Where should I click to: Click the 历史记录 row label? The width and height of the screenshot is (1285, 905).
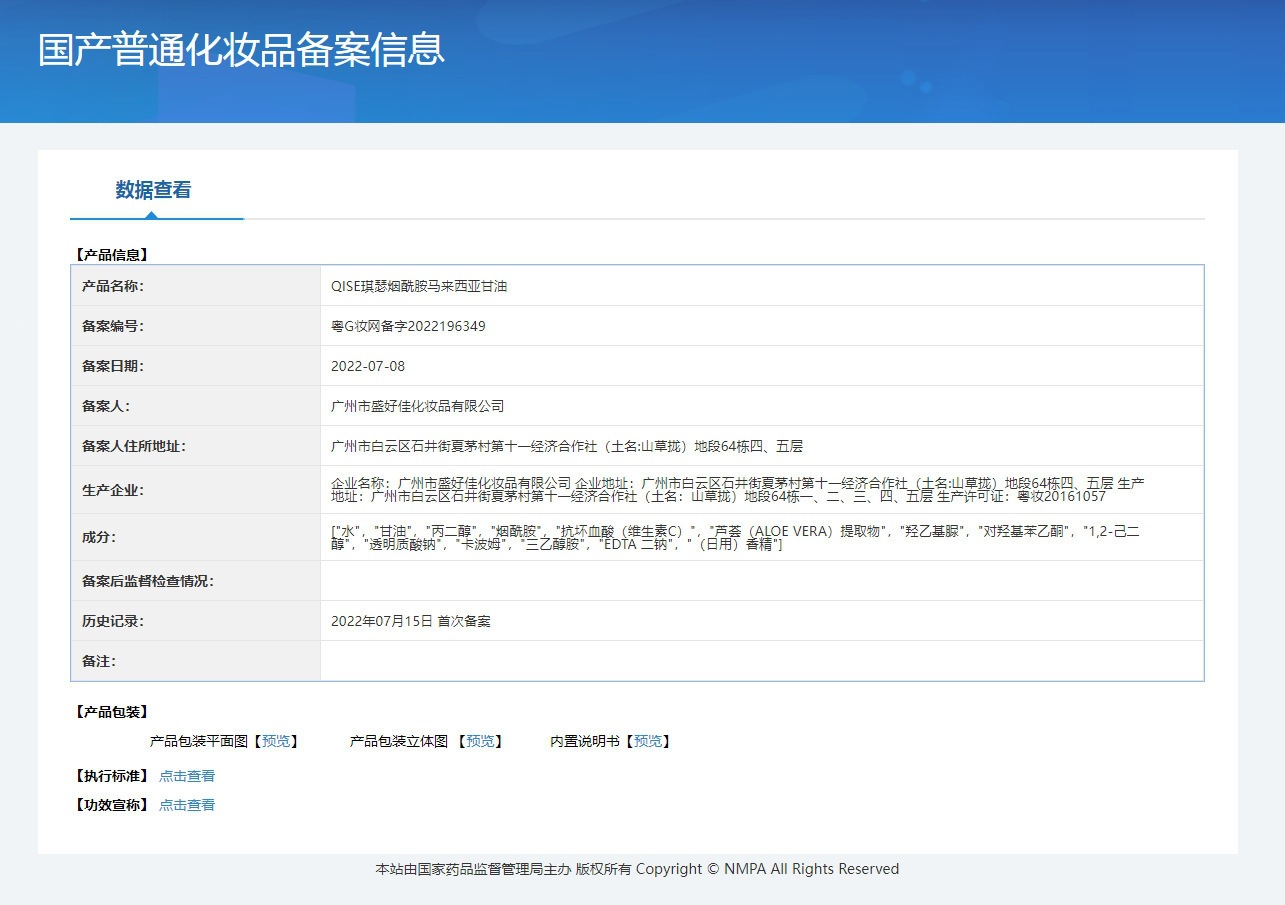click(113, 621)
